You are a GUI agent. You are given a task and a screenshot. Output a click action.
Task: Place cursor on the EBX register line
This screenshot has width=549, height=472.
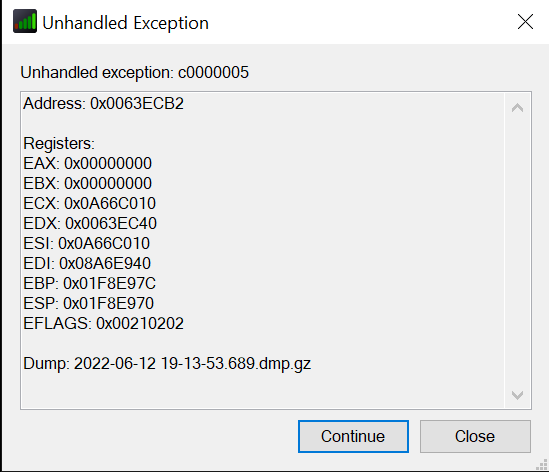pos(88,183)
